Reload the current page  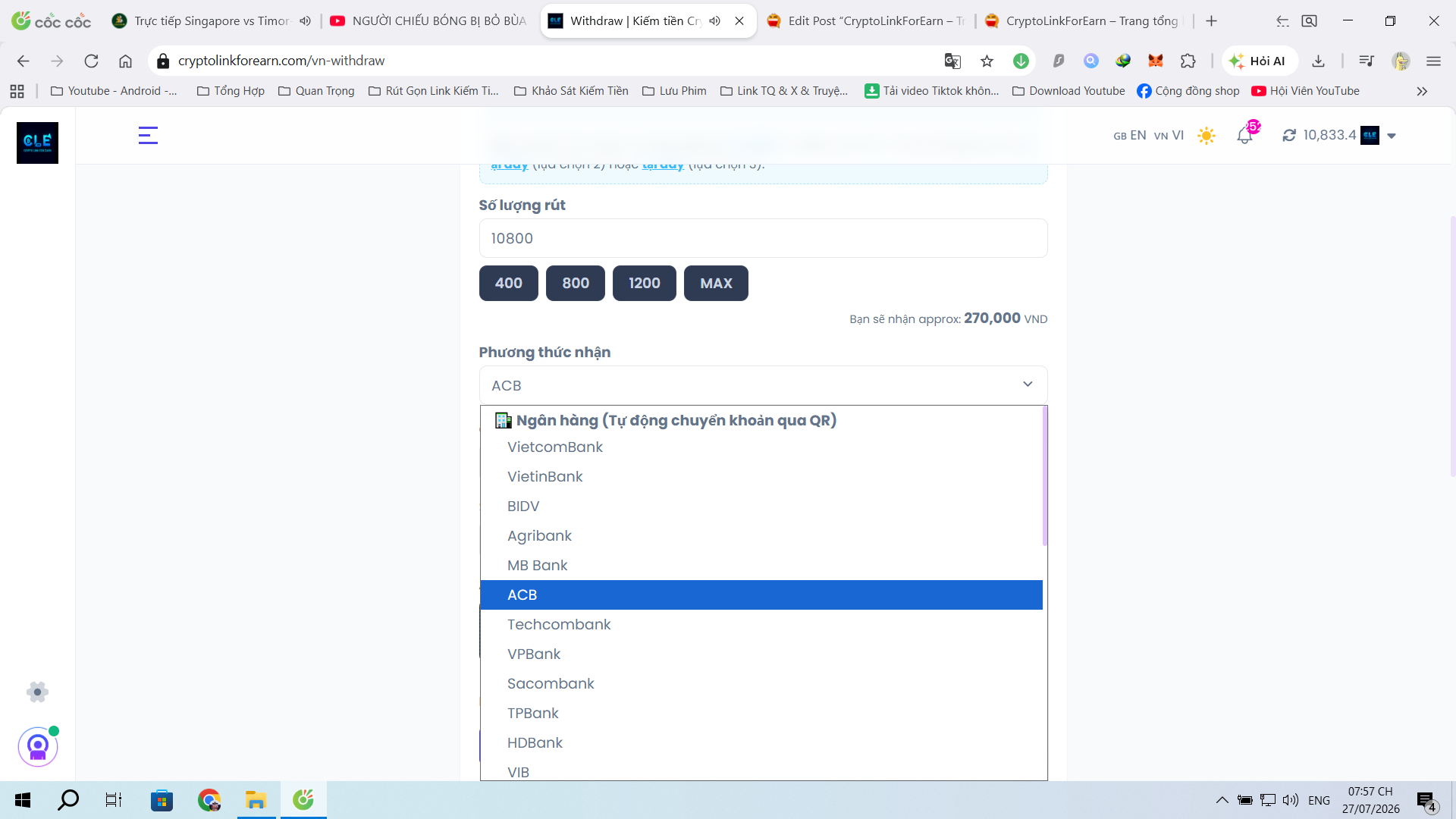(x=91, y=61)
